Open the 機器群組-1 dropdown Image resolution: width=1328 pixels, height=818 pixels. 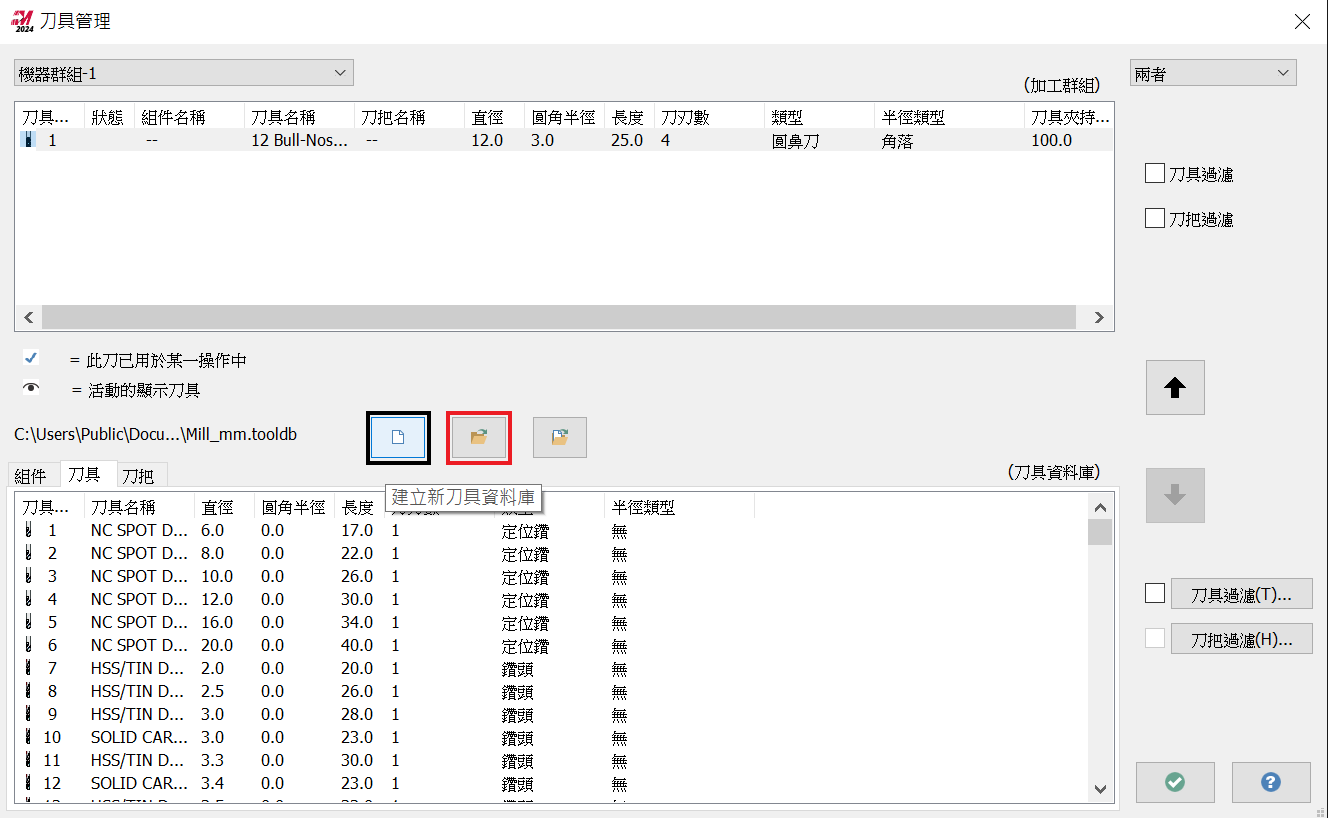[x=184, y=73]
